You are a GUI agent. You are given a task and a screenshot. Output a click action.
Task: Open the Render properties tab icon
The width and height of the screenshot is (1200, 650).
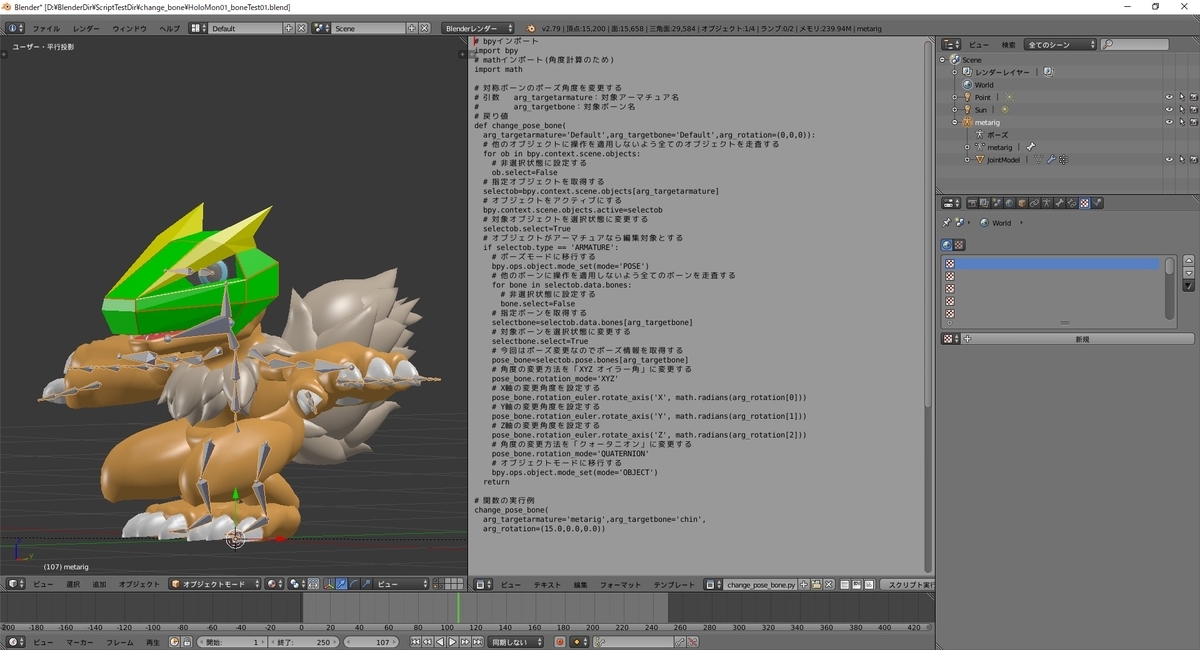click(x=973, y=203)
